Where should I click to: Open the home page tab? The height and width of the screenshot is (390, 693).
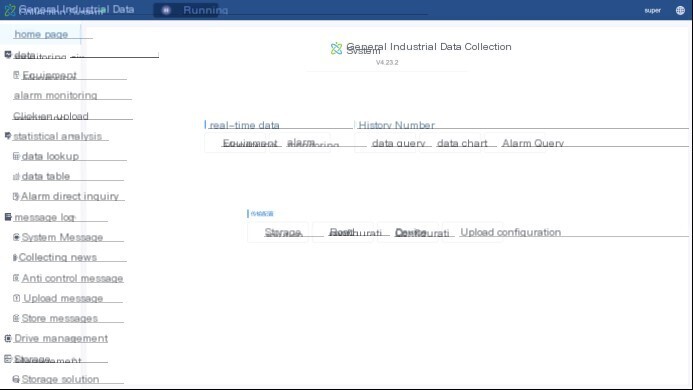coord(41,34)
